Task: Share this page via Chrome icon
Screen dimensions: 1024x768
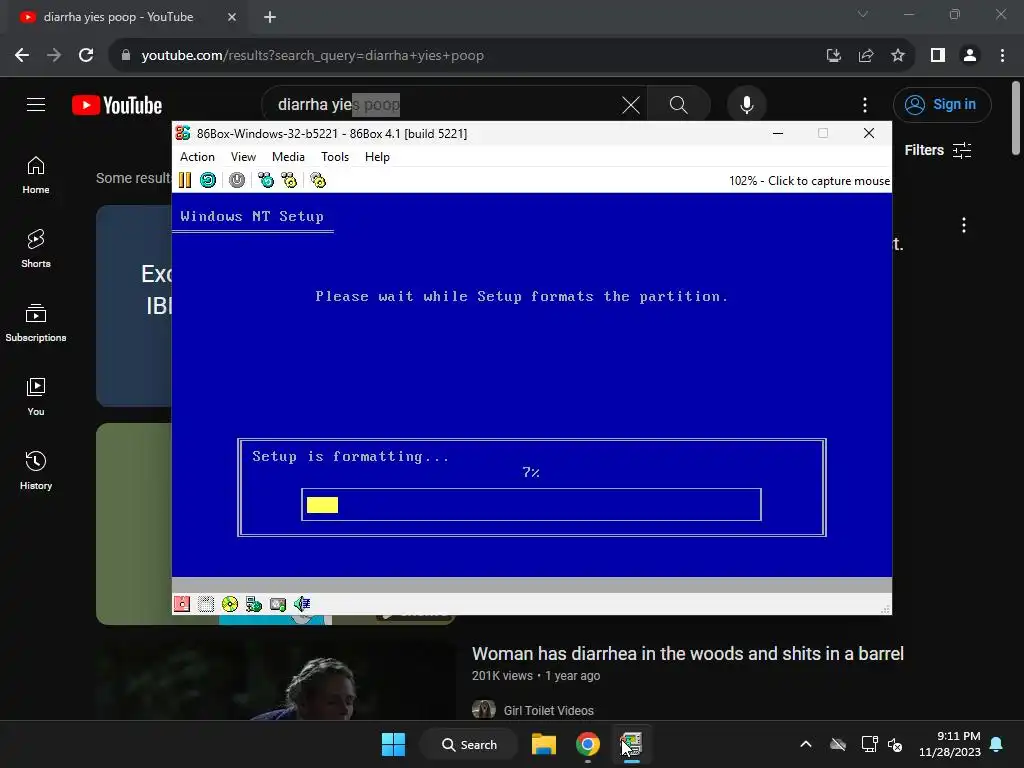Action: pos(866,56)
